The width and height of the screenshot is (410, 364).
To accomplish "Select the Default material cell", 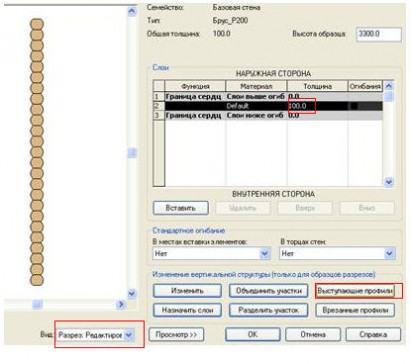I will point(256,106).
